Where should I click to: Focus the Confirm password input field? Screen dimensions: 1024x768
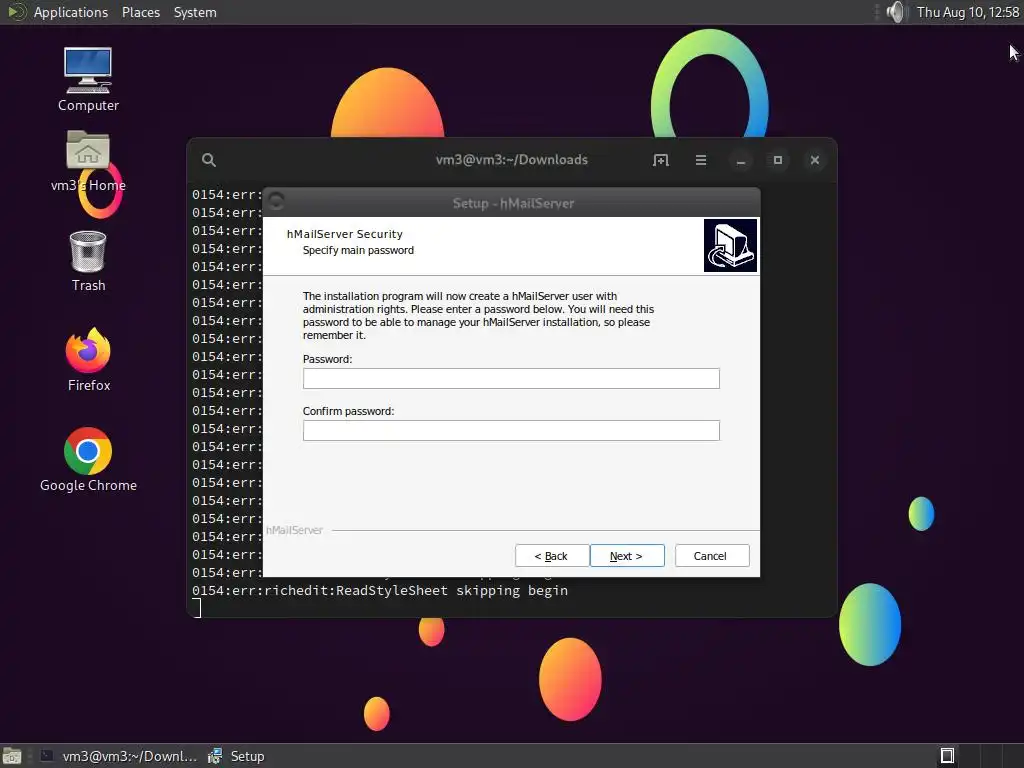511,430
